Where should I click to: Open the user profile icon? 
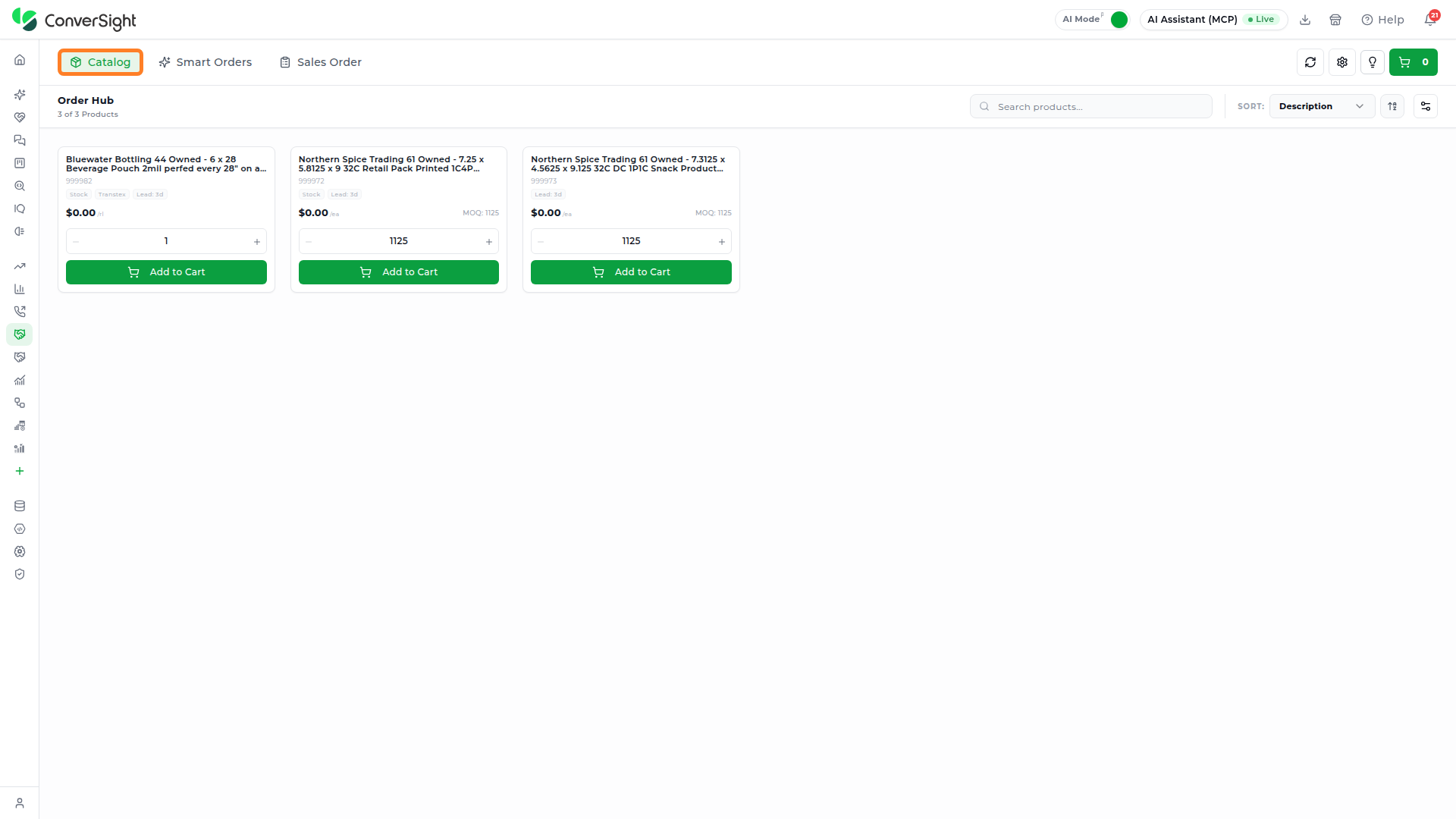(20, 803)
